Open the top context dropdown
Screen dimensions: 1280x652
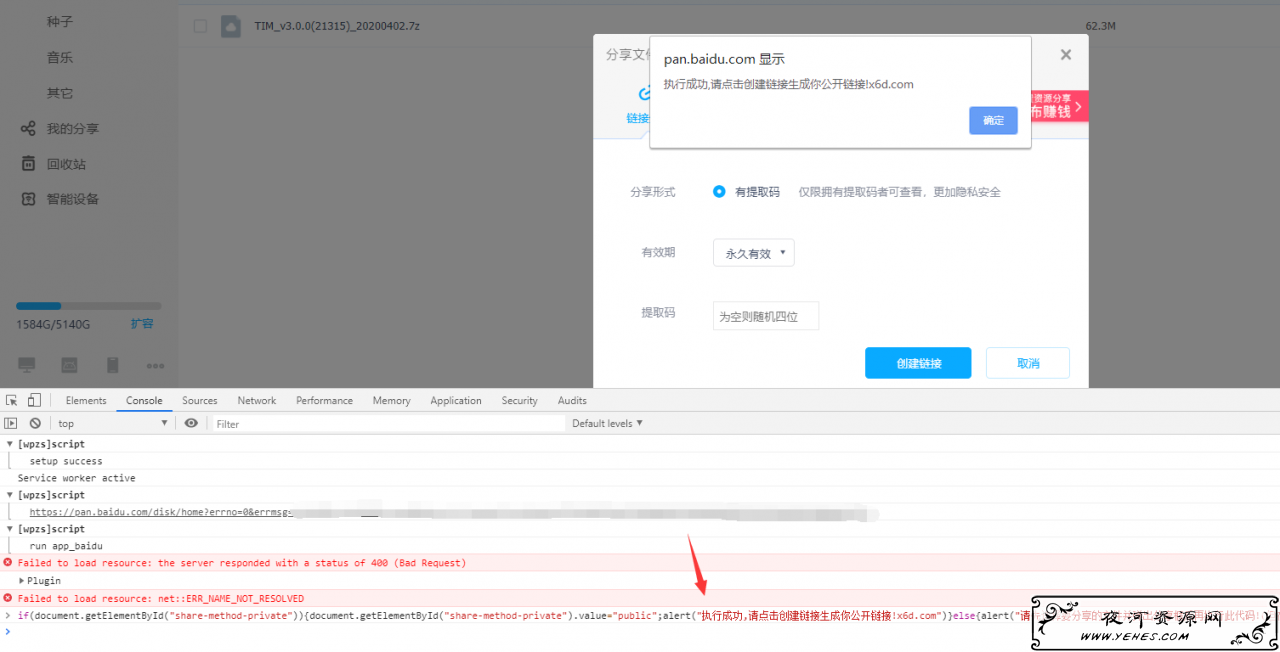pos(112,424)
